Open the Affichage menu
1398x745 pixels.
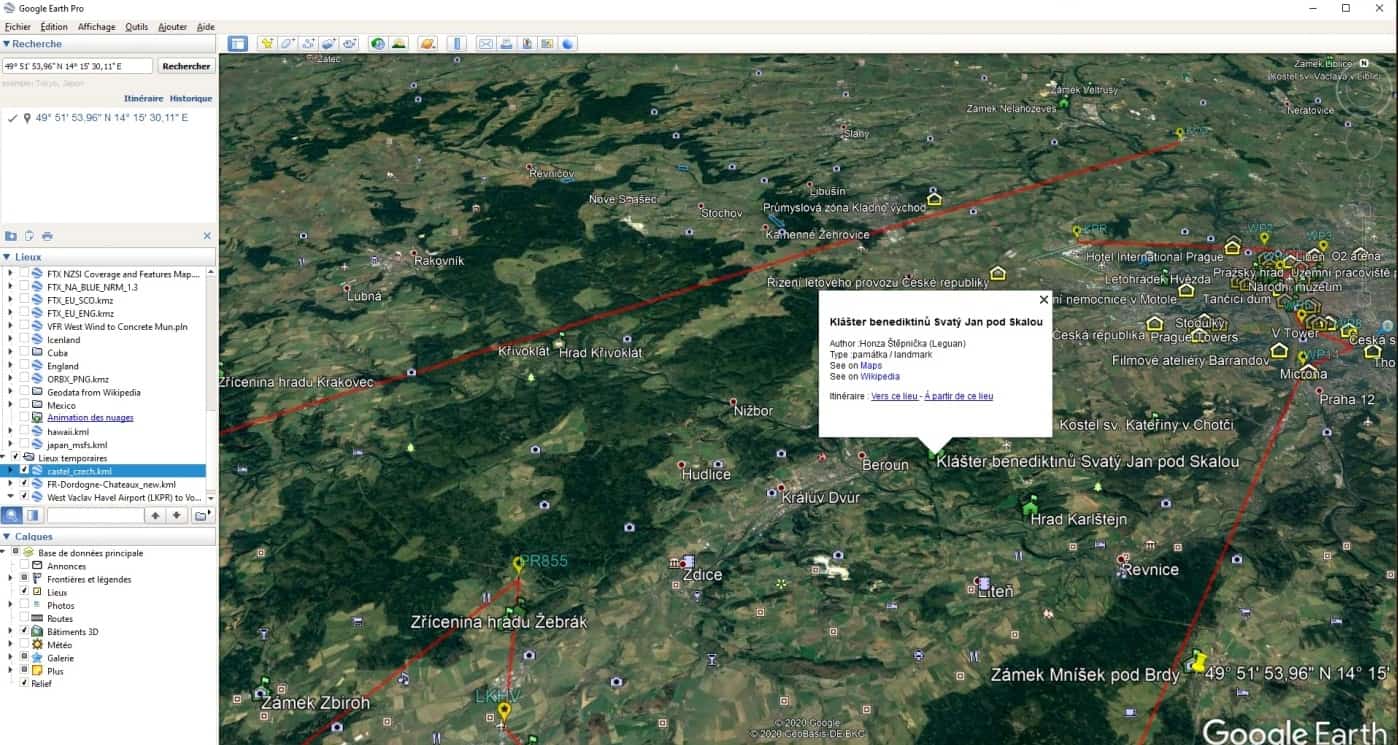click(x=97, y=27)
